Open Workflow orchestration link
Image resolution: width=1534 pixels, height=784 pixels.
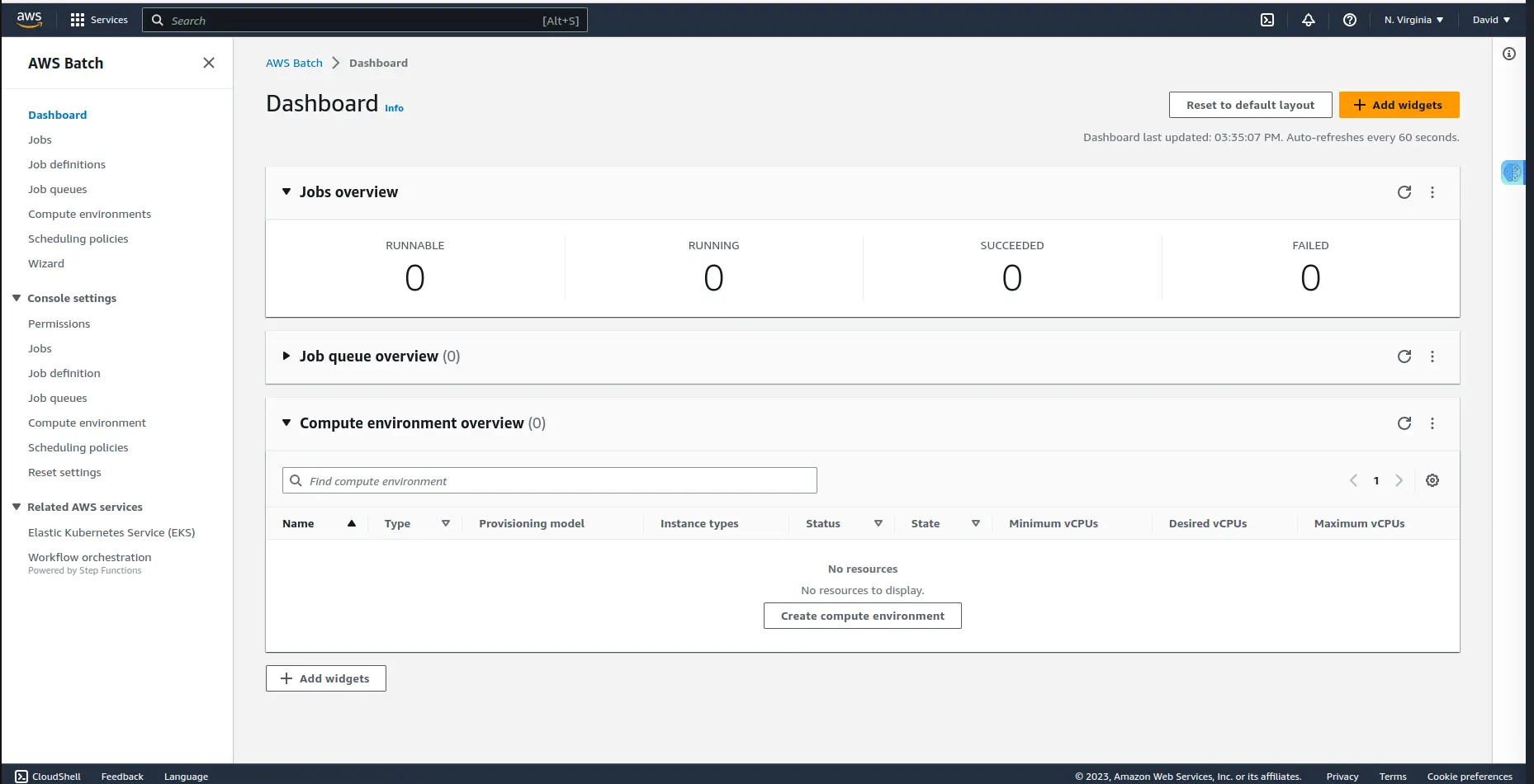click(x=89, y=557)
